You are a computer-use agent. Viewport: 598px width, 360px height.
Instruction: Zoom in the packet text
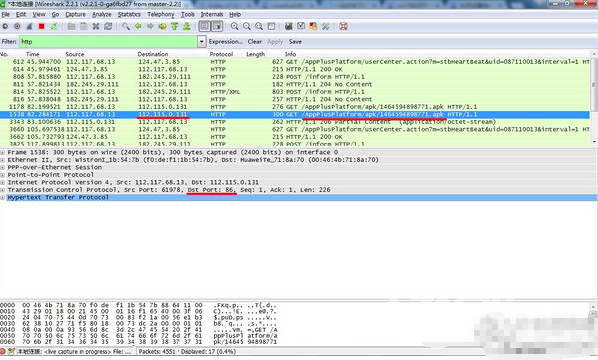click(x=235, y=26)
